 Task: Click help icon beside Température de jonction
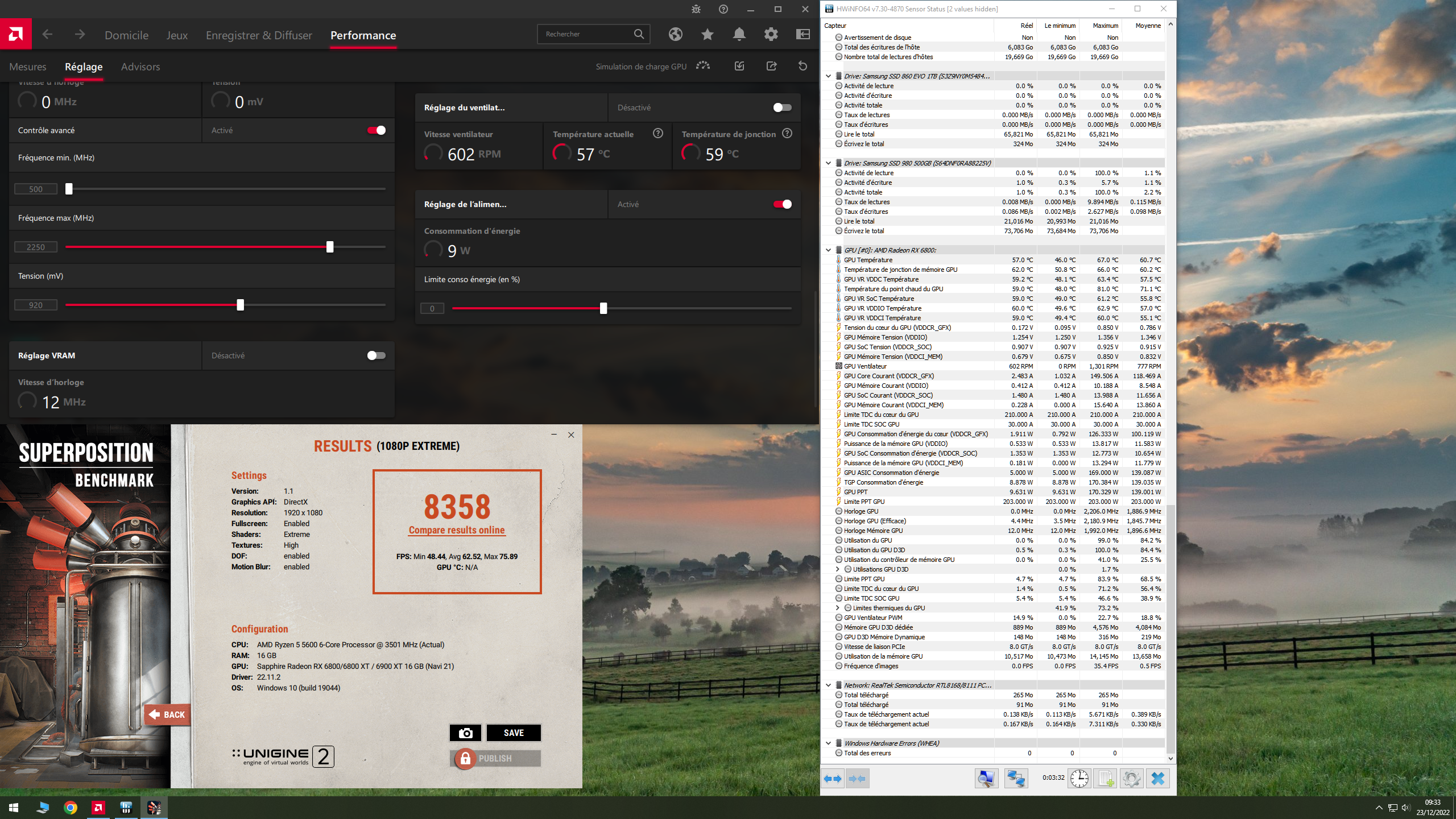tap(787, 134)
